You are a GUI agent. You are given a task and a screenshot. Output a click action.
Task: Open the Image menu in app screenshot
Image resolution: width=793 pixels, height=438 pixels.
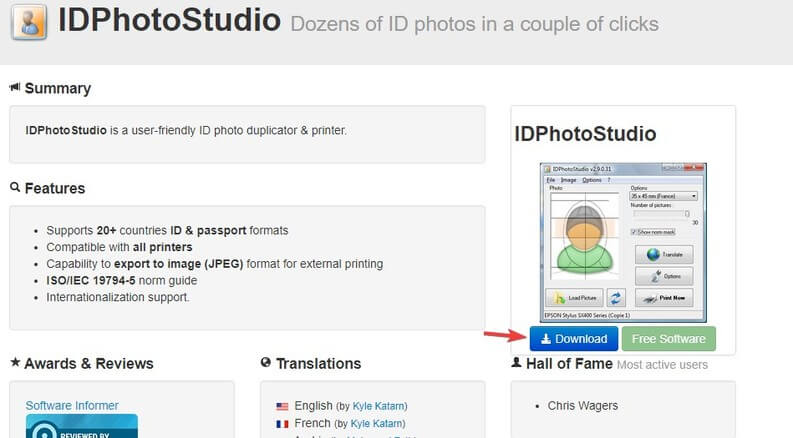568,180
